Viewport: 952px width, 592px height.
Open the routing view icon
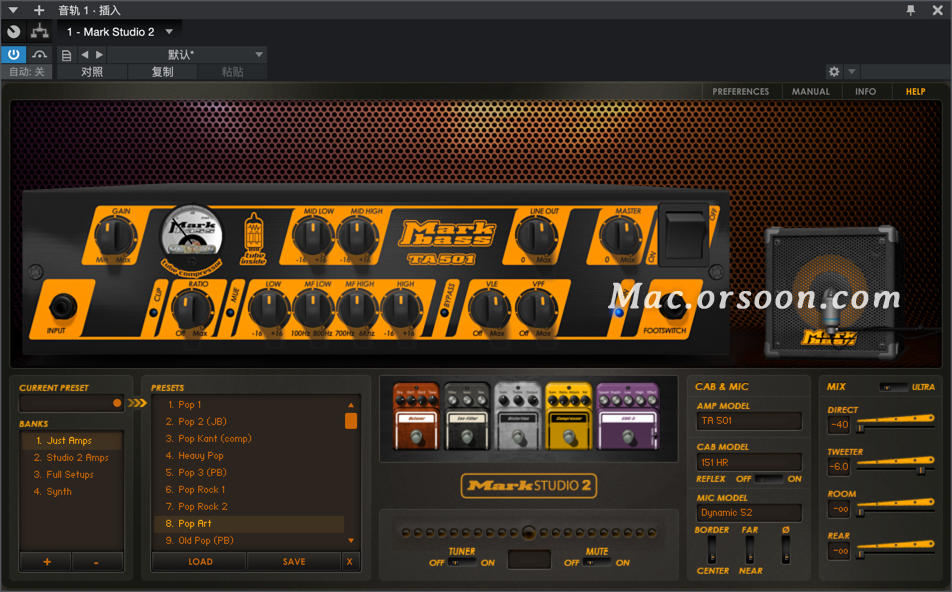click(x=40, y=32)
